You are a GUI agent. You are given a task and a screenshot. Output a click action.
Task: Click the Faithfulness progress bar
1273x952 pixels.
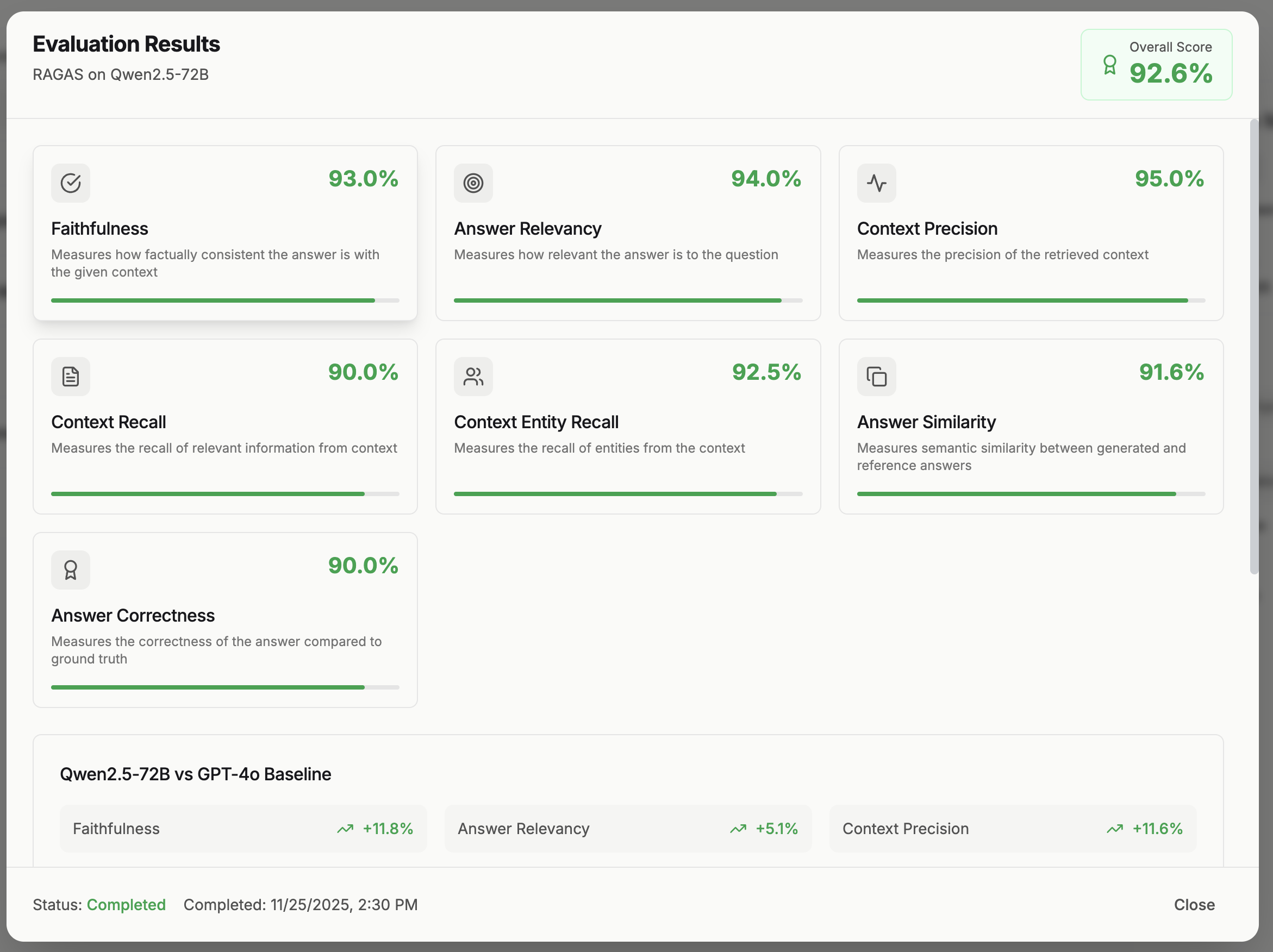224,300
